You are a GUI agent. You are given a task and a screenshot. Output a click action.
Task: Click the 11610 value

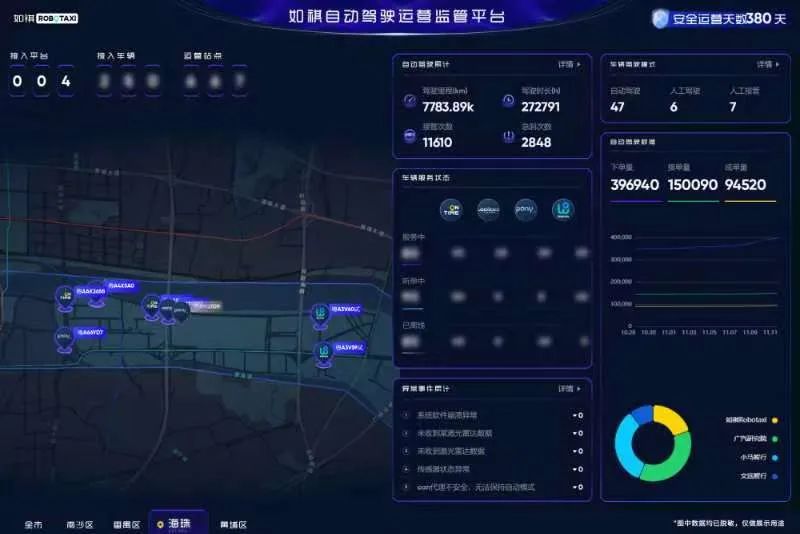coord(437,142)
